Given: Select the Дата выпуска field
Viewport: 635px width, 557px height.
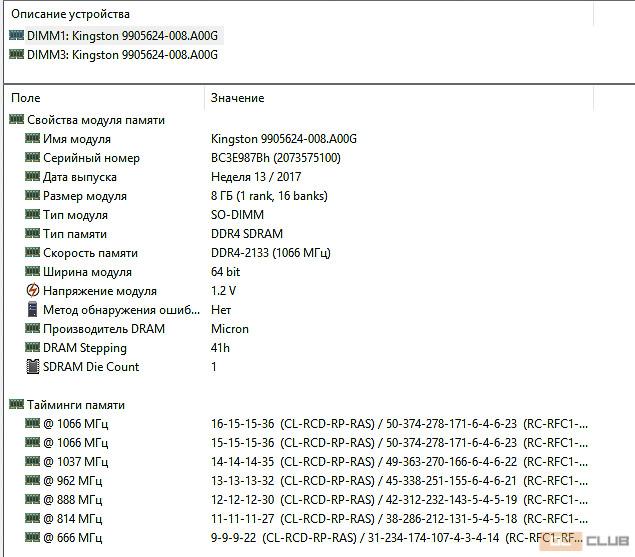Looking at the screenshot, I should [80, 177].
